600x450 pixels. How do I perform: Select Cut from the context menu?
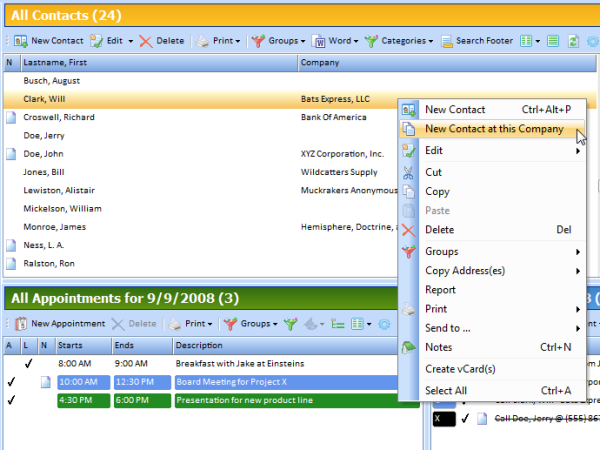click(x=492, y=172)
